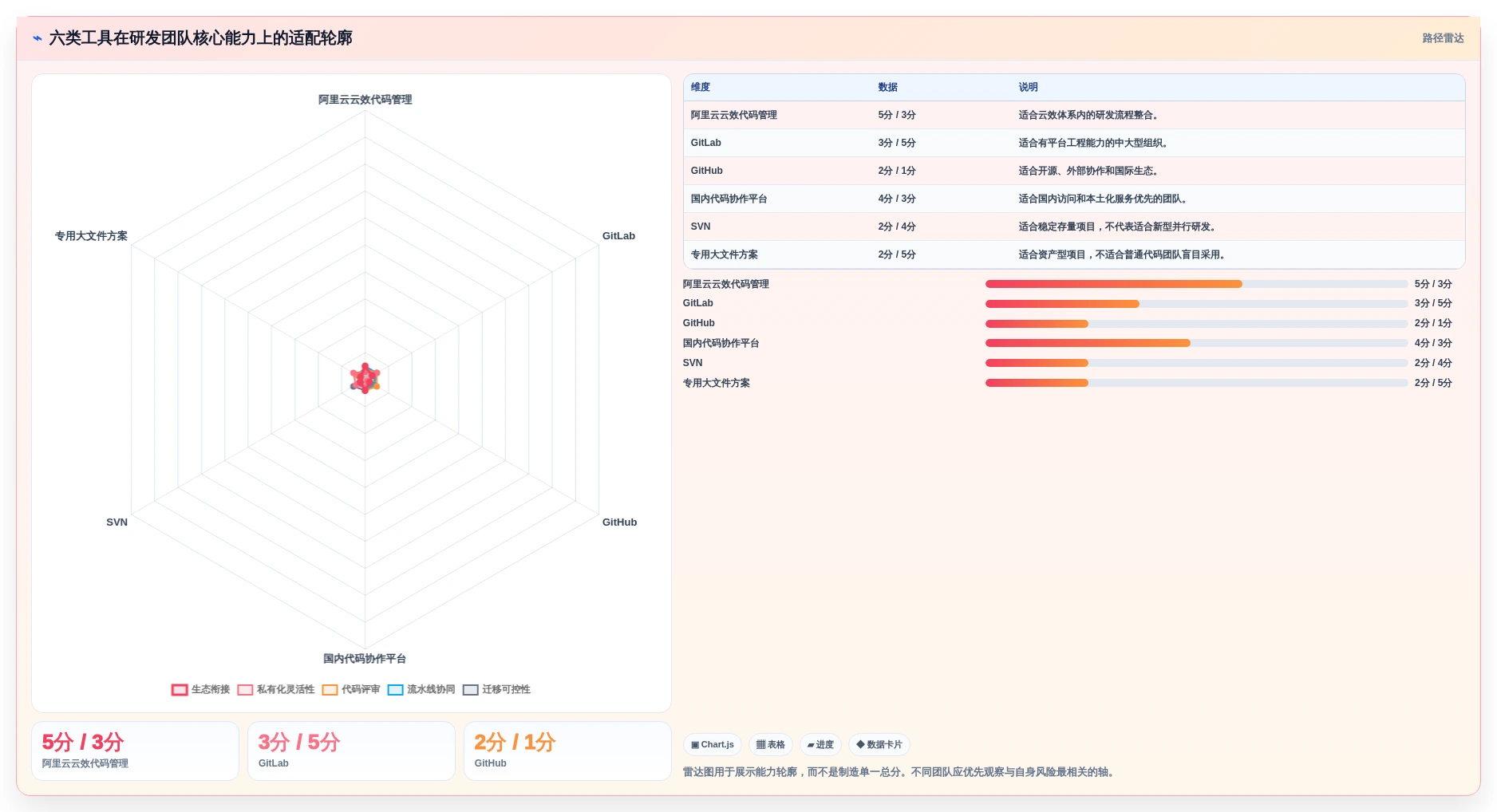
Task: Click the Chart.js tag chip
Action: pyautogui.click(x=713, y=744)
